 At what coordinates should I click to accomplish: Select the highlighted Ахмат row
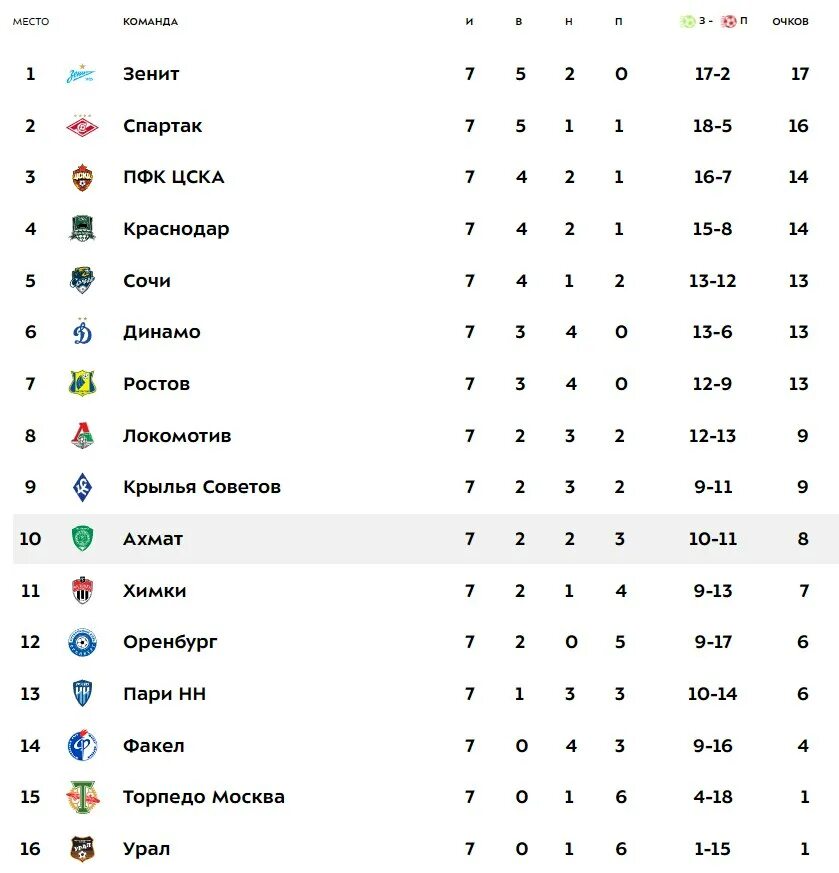(x=425, y=539)
